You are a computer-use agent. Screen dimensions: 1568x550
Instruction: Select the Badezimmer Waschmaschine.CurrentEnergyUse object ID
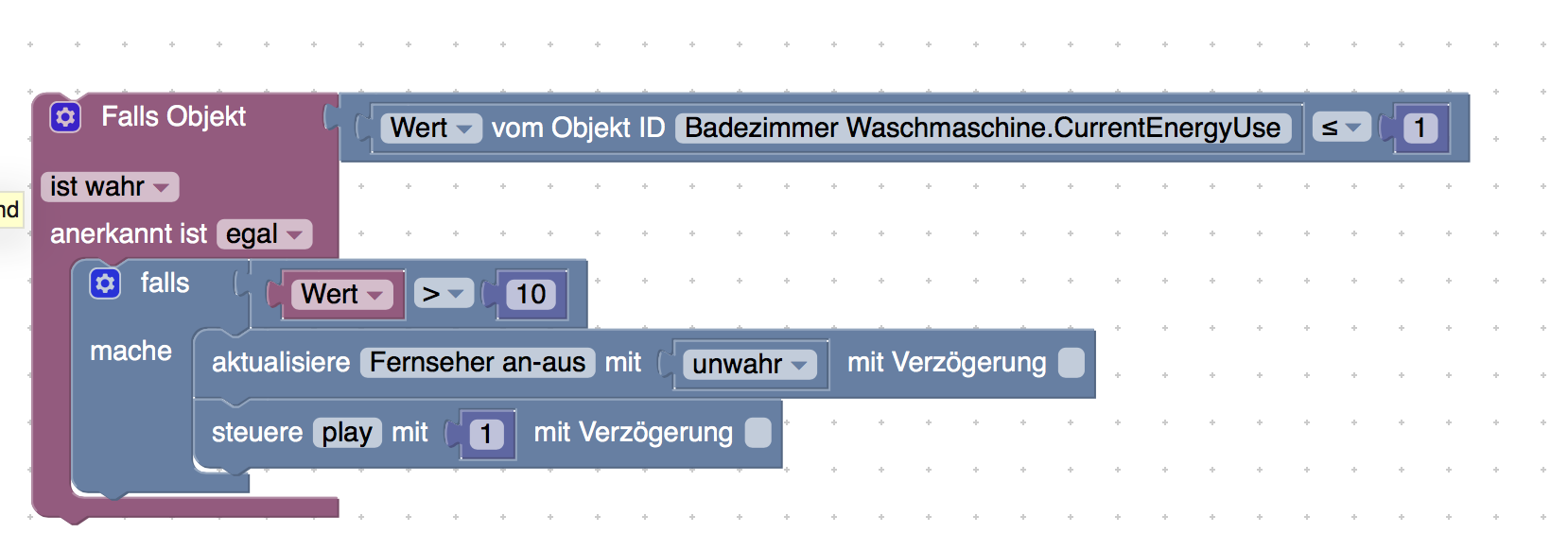(983, 128)
